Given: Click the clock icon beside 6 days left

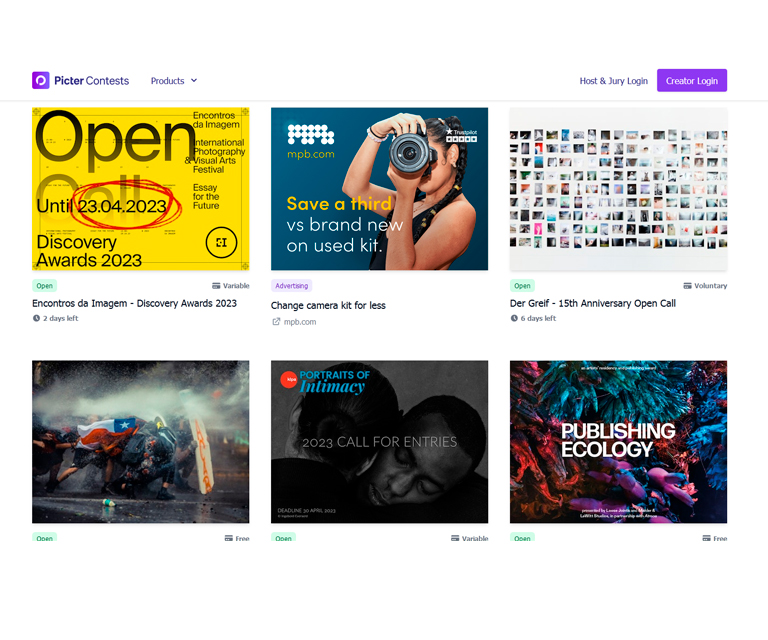Looking at the screenshot, I should click(x=514, y=319).
